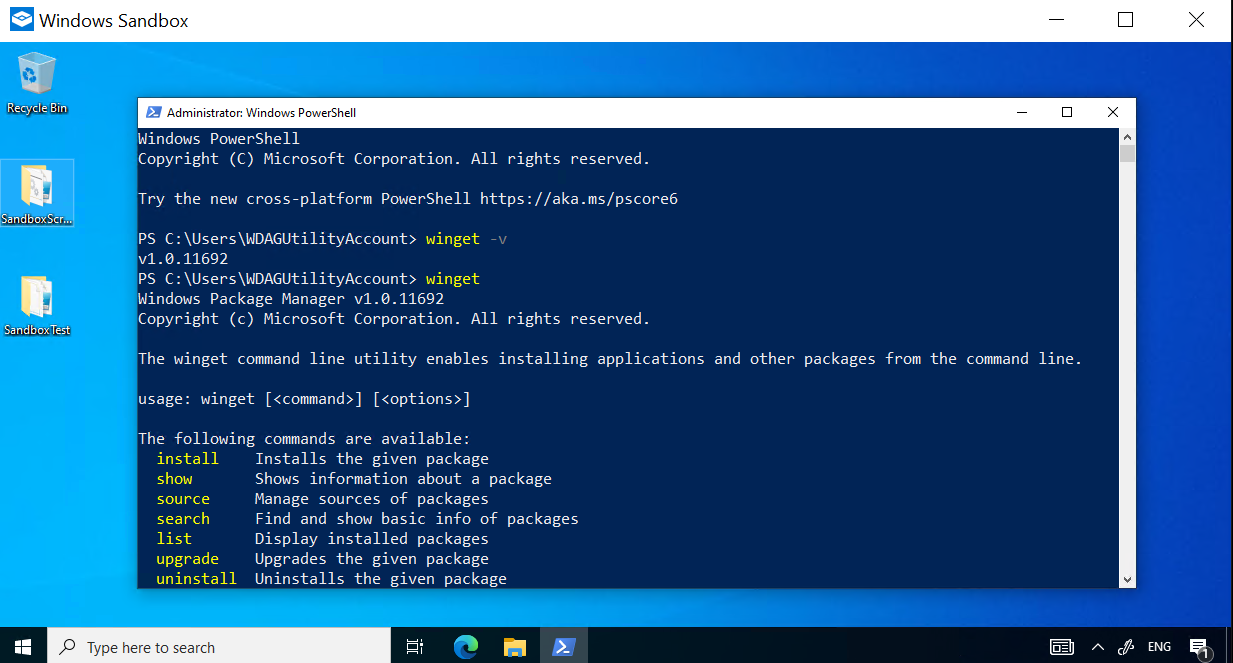Click the 'Type here to search' box
The height and width of the screenshot is (663, 1233).
[220, 647]
